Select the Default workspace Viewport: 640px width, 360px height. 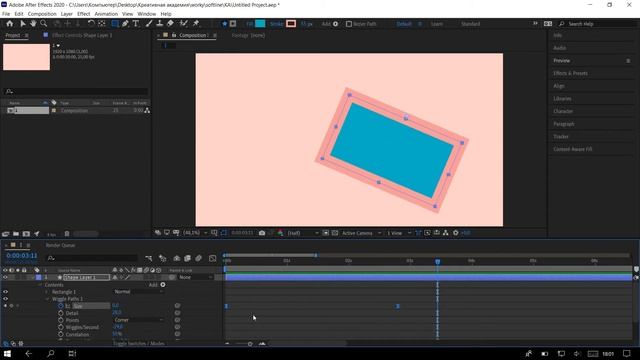point(404,24)
